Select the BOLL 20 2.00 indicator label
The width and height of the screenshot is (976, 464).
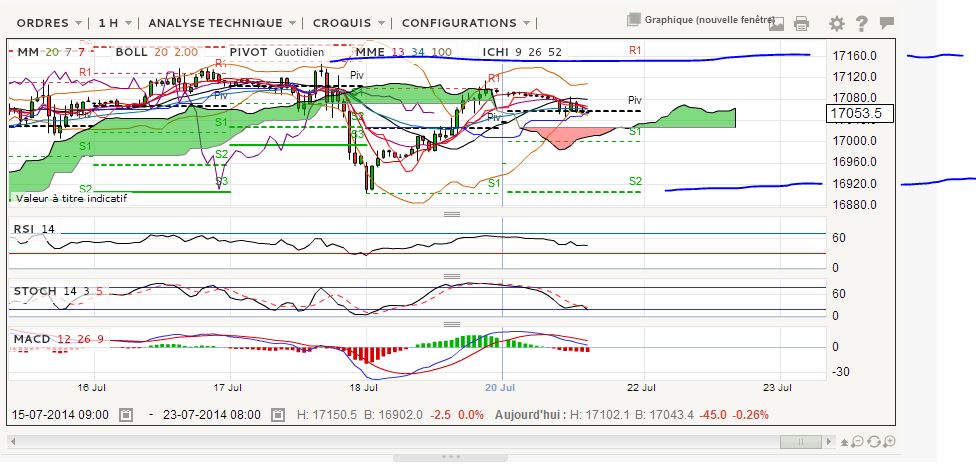[157, 52]
